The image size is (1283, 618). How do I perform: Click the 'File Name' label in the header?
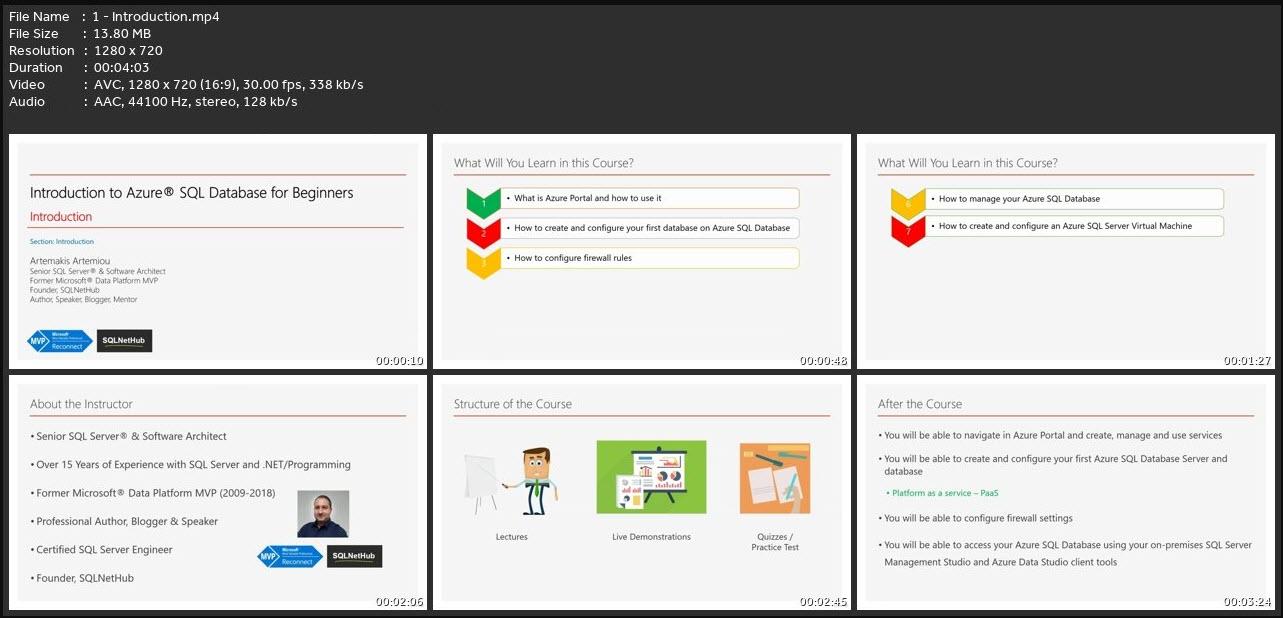39,16
